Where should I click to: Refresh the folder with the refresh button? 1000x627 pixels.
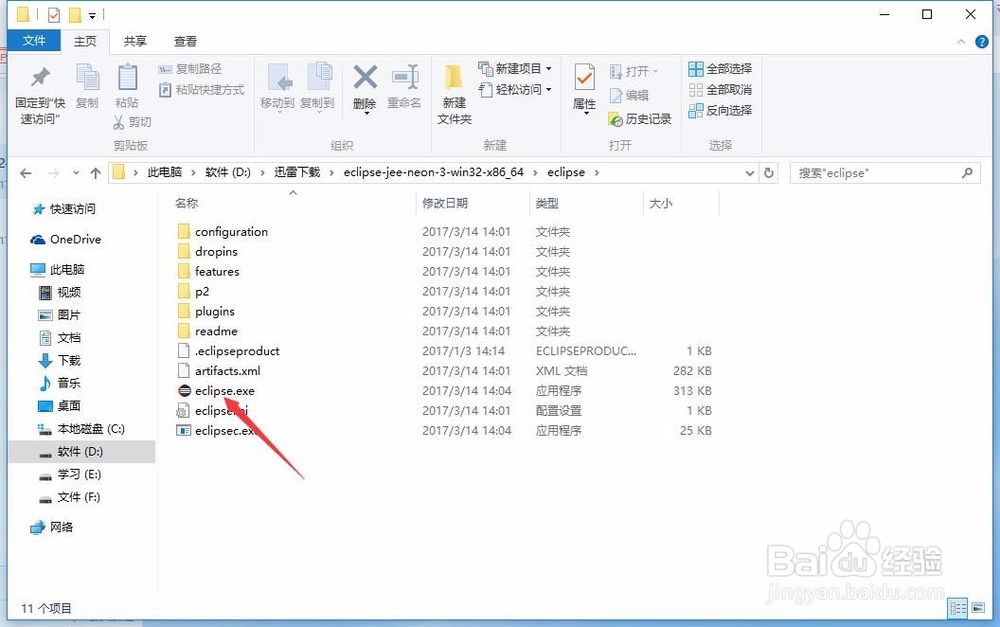769,172
